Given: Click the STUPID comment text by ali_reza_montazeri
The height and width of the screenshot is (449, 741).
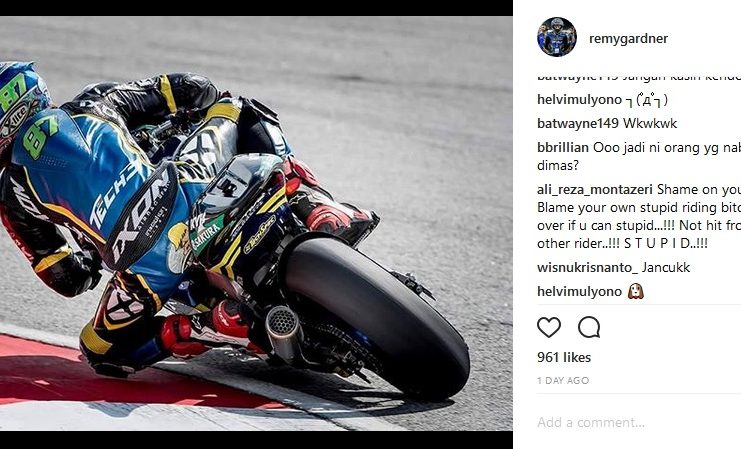Looking at the screenshot, I should tap(639, 216).
